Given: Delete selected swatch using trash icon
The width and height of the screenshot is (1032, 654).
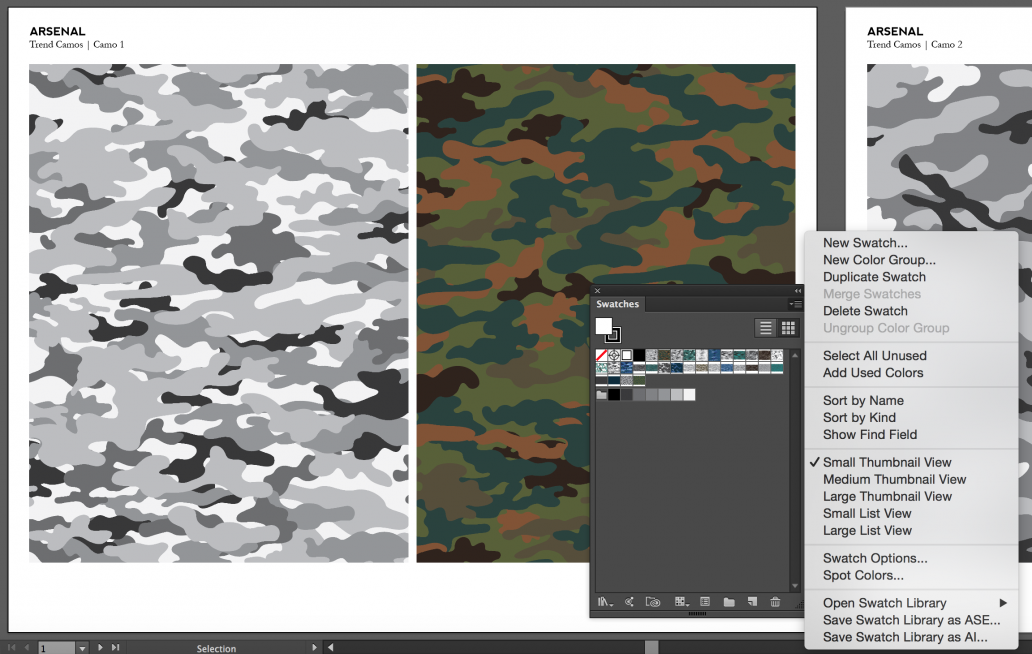Looking at the screenshot, I should coord(776,602).
